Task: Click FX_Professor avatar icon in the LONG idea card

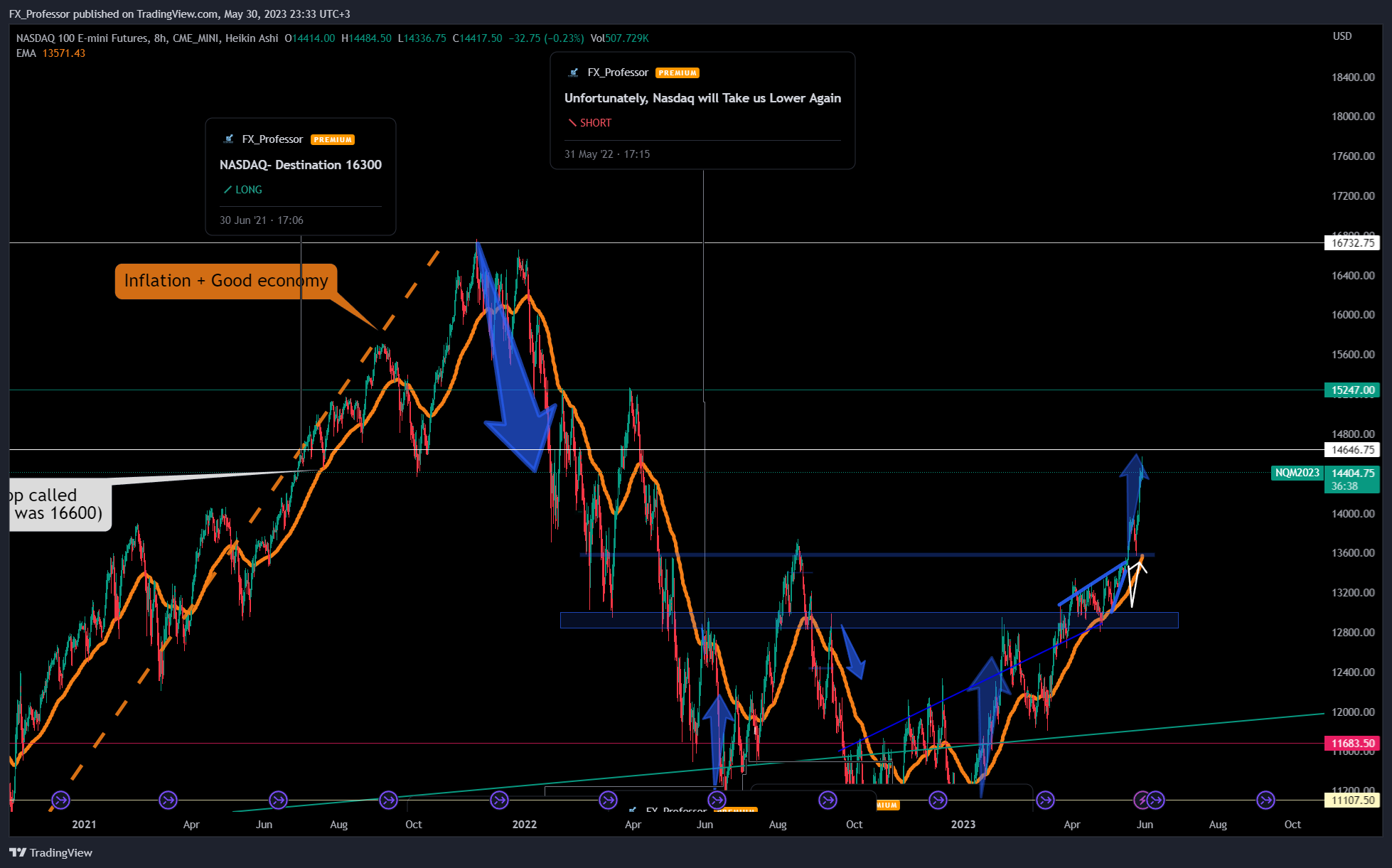Action: click(x=228, y=139)
